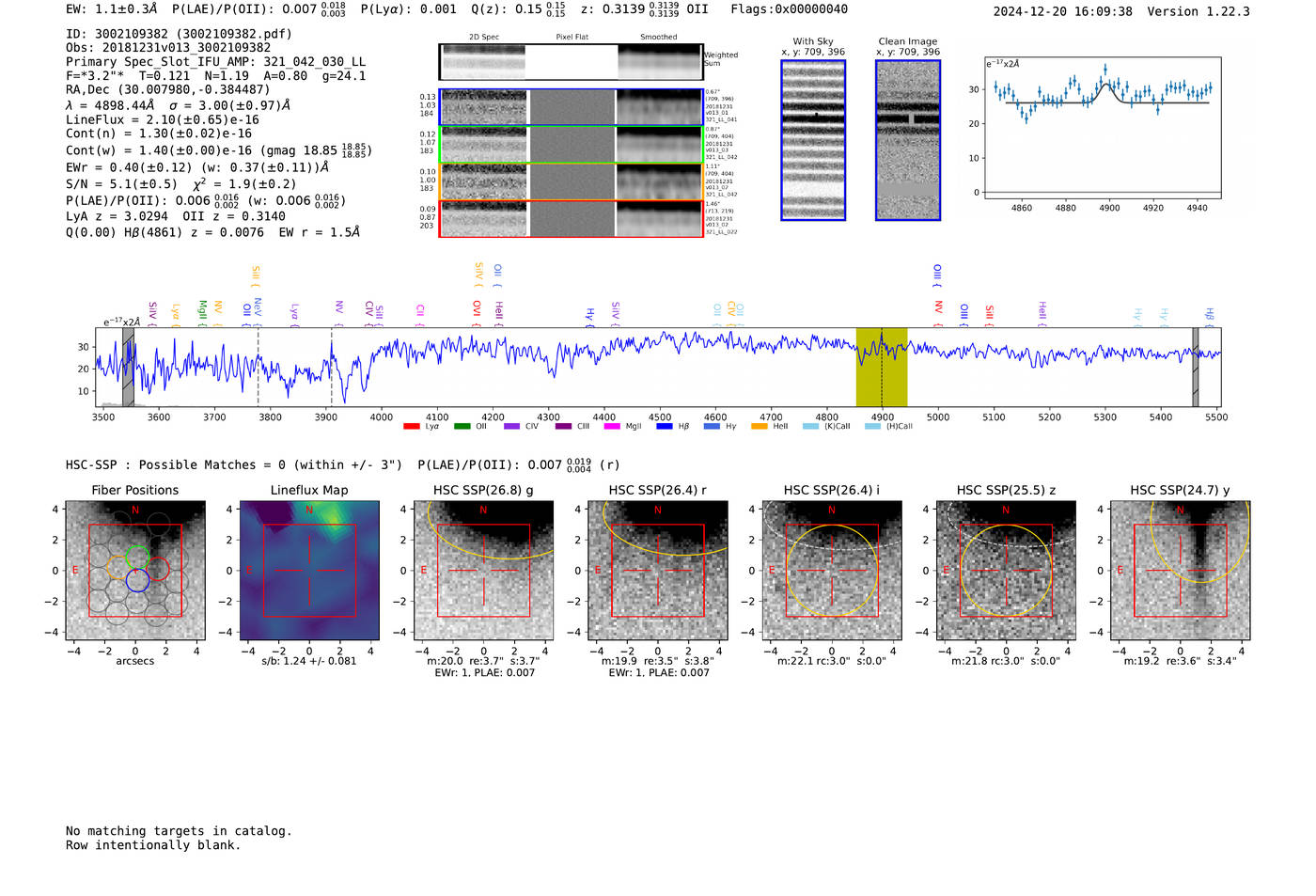Click the red-bordered 2D fiber spectrum row
Image resolution: width=1316 pixels, height=896 pixels.
coord(571,219)
